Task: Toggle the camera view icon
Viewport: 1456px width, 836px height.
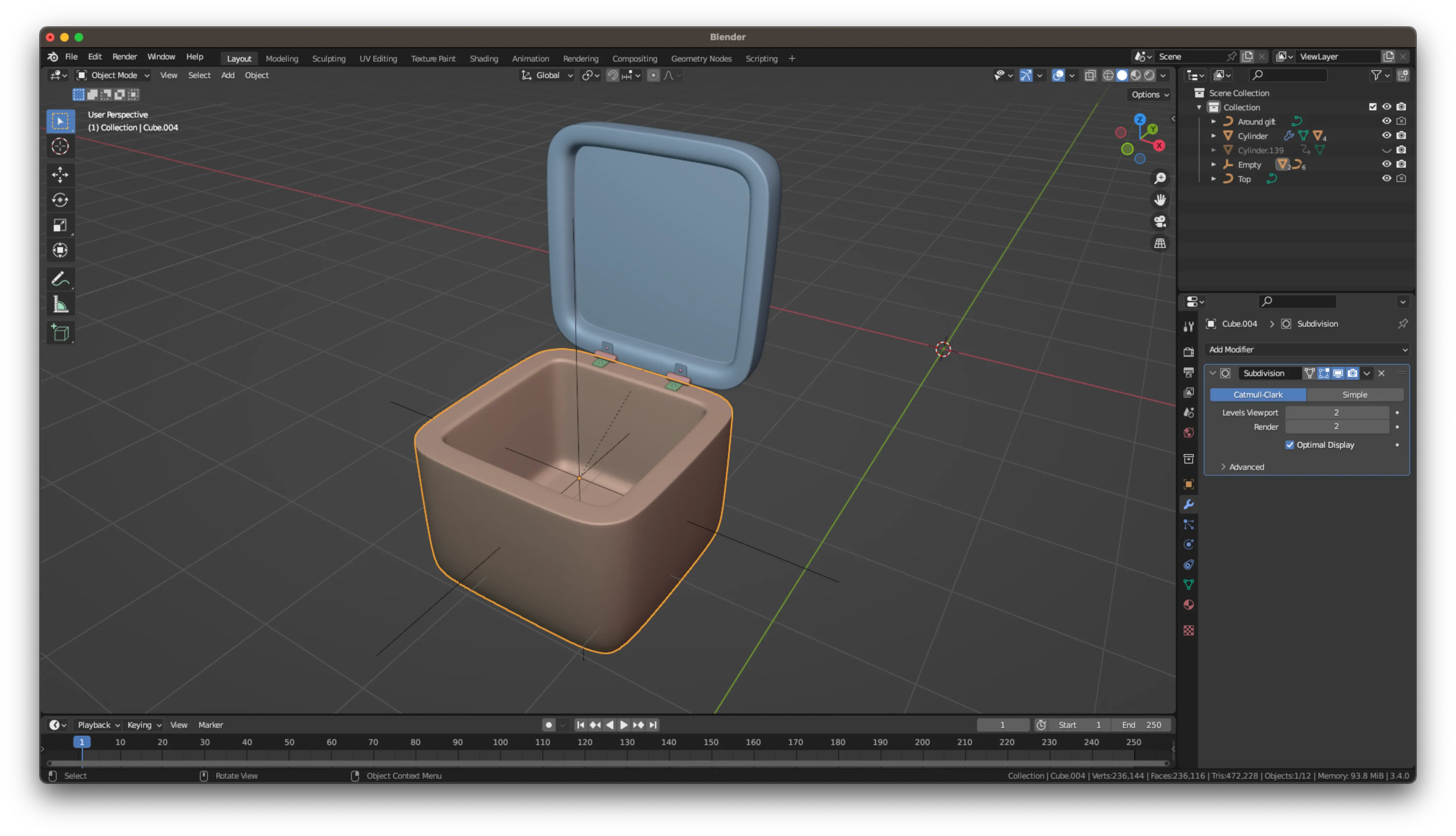Action: (1160, 222)
